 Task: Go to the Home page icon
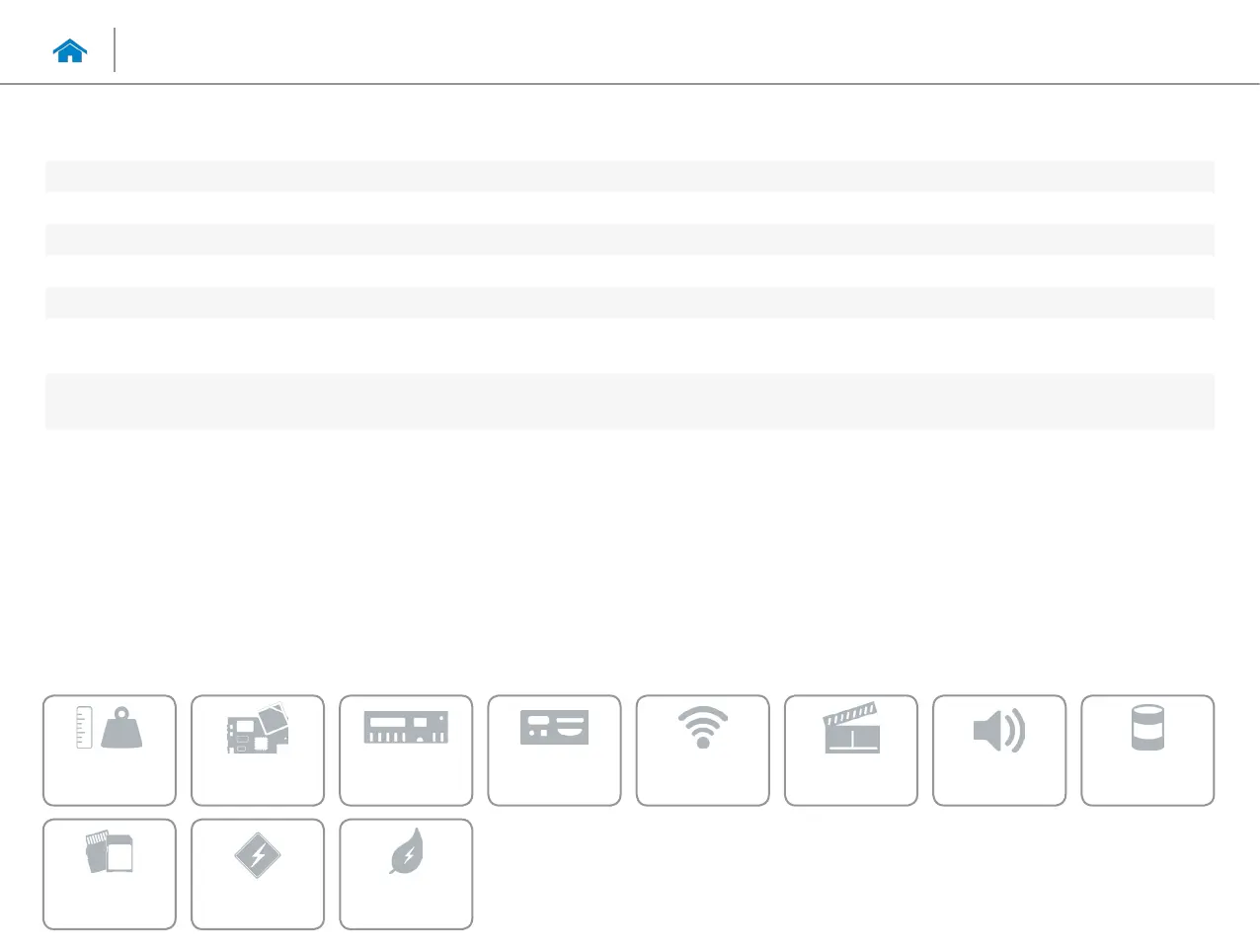(70, 51)
